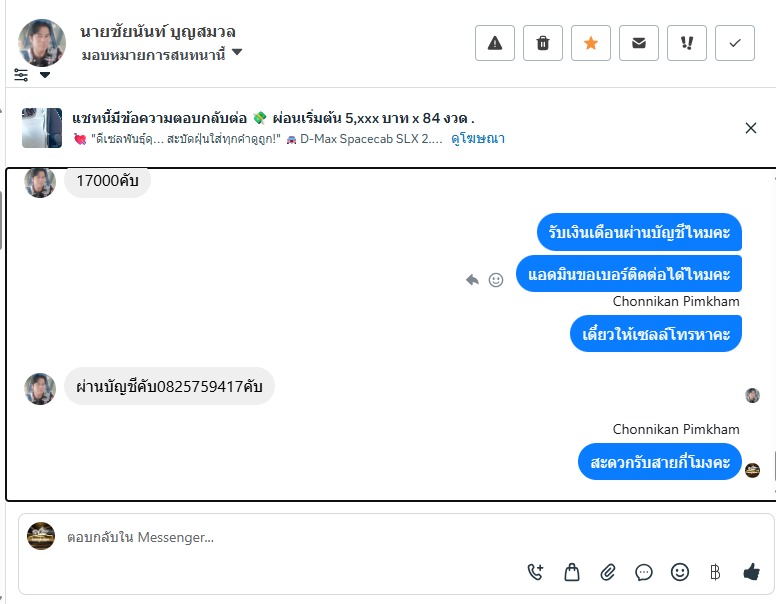
Task: Mark conversation as spam with warning icon
Action: (495, 43)
